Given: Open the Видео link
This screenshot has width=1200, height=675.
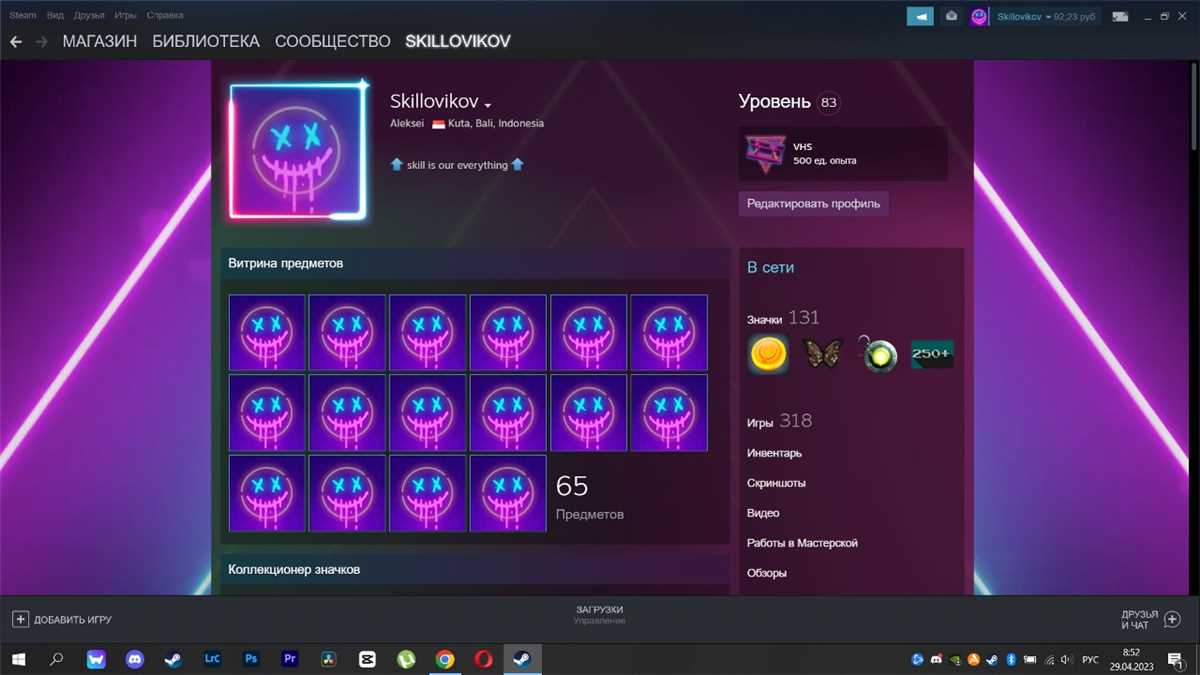Looking at the screenshot, I should pyautogui.click(x=763, y=513).
